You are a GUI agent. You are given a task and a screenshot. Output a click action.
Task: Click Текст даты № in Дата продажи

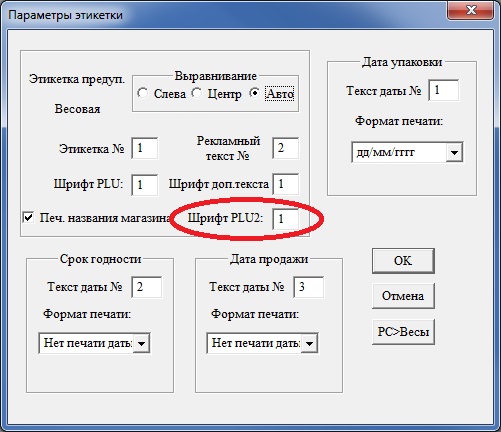pyautogui.click(x=309, y=287)
